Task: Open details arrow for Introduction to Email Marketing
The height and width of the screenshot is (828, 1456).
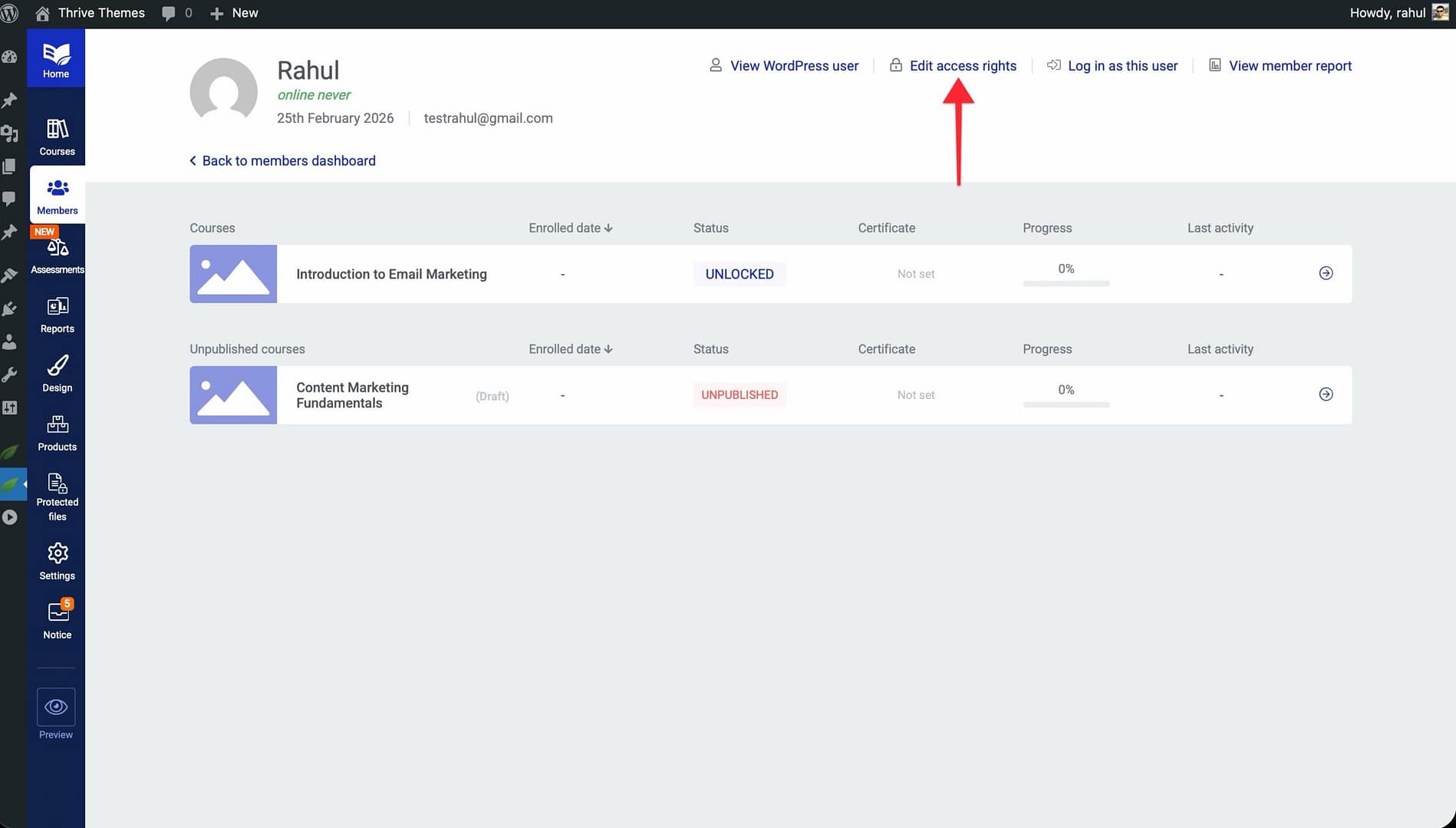Action: 1326,273
